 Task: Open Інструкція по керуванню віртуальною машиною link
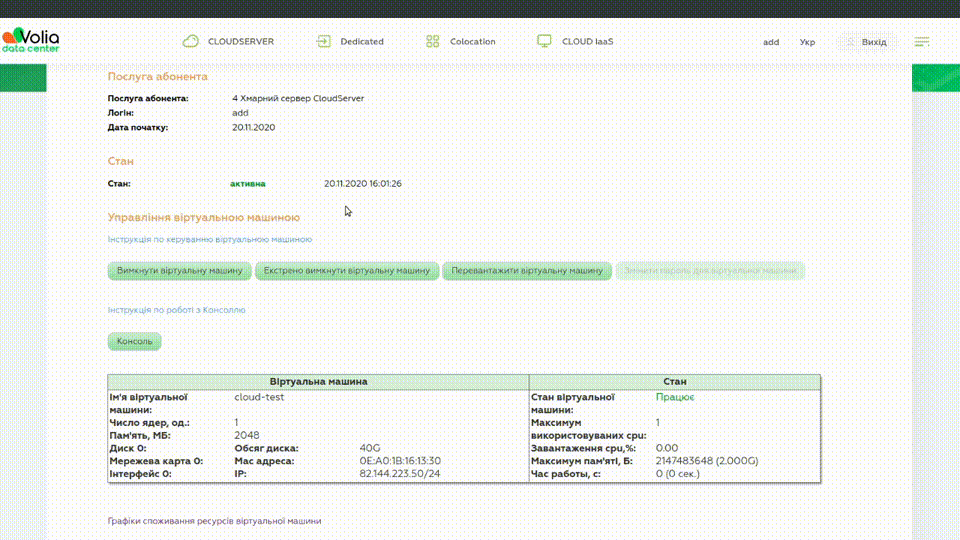(210, 240)
